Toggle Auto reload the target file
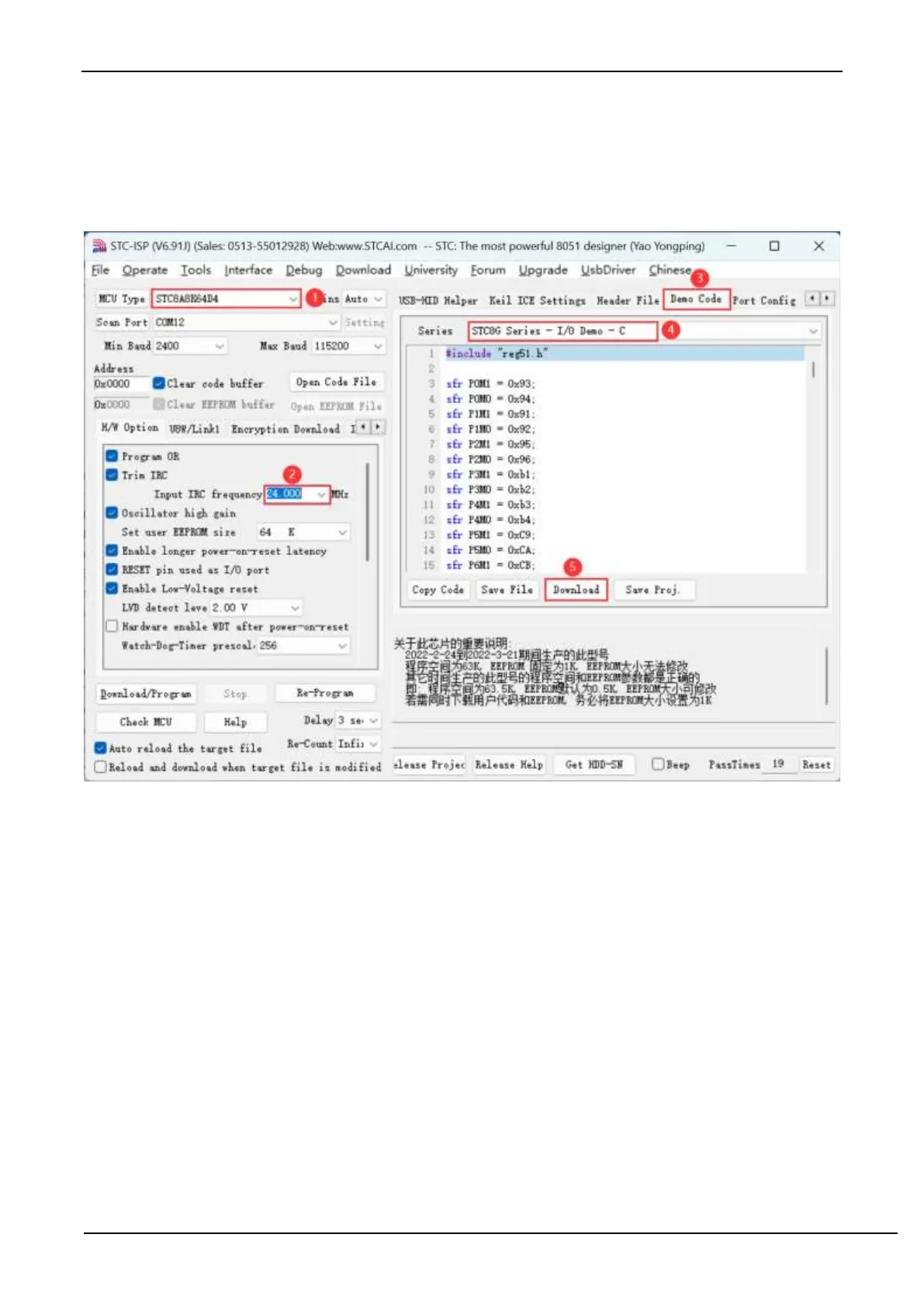Image resolution: width=924 pixels, height=1307 pixels. pyautogui.click(x=100, y=748)
